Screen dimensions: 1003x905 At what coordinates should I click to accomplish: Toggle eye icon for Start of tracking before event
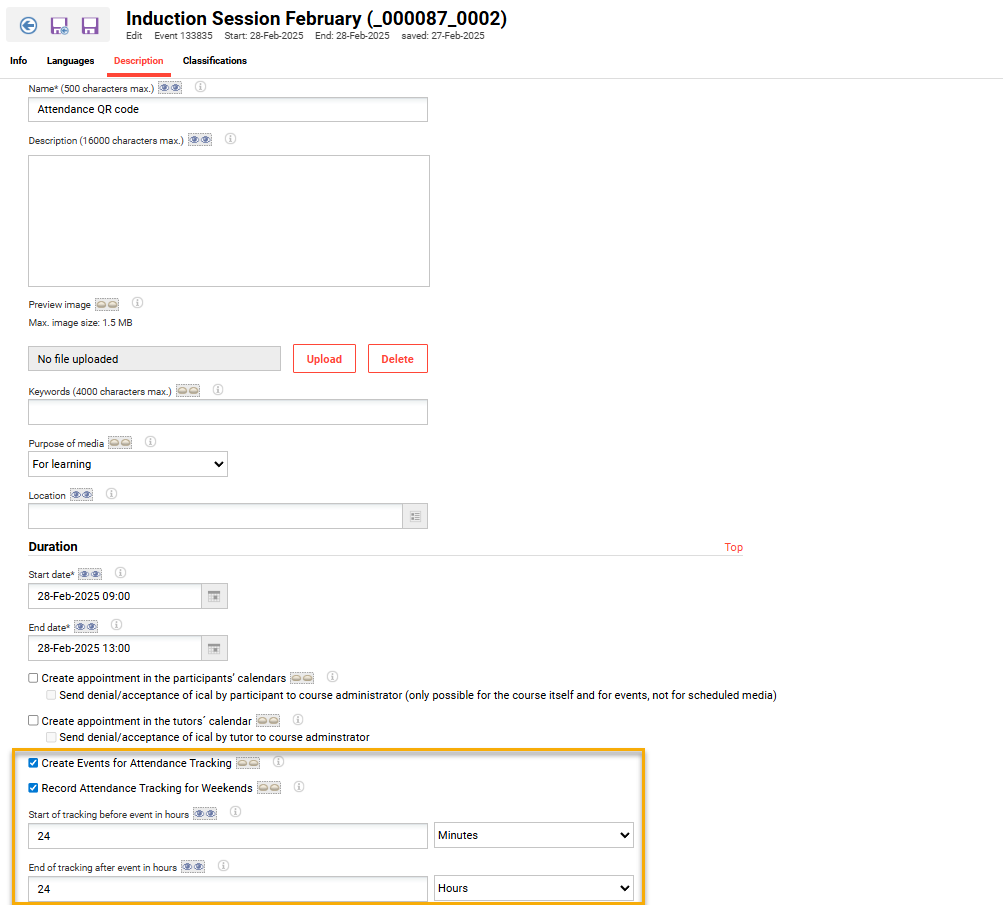(x=205, y=814)
